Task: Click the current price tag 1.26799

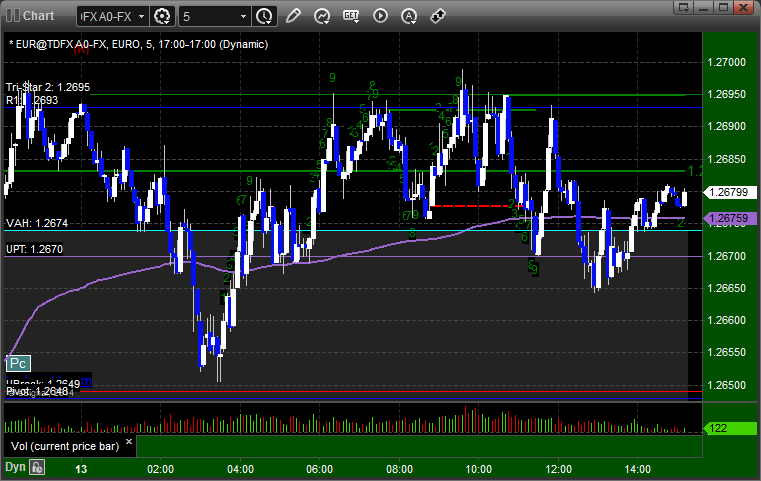Action: click(730, 192)
